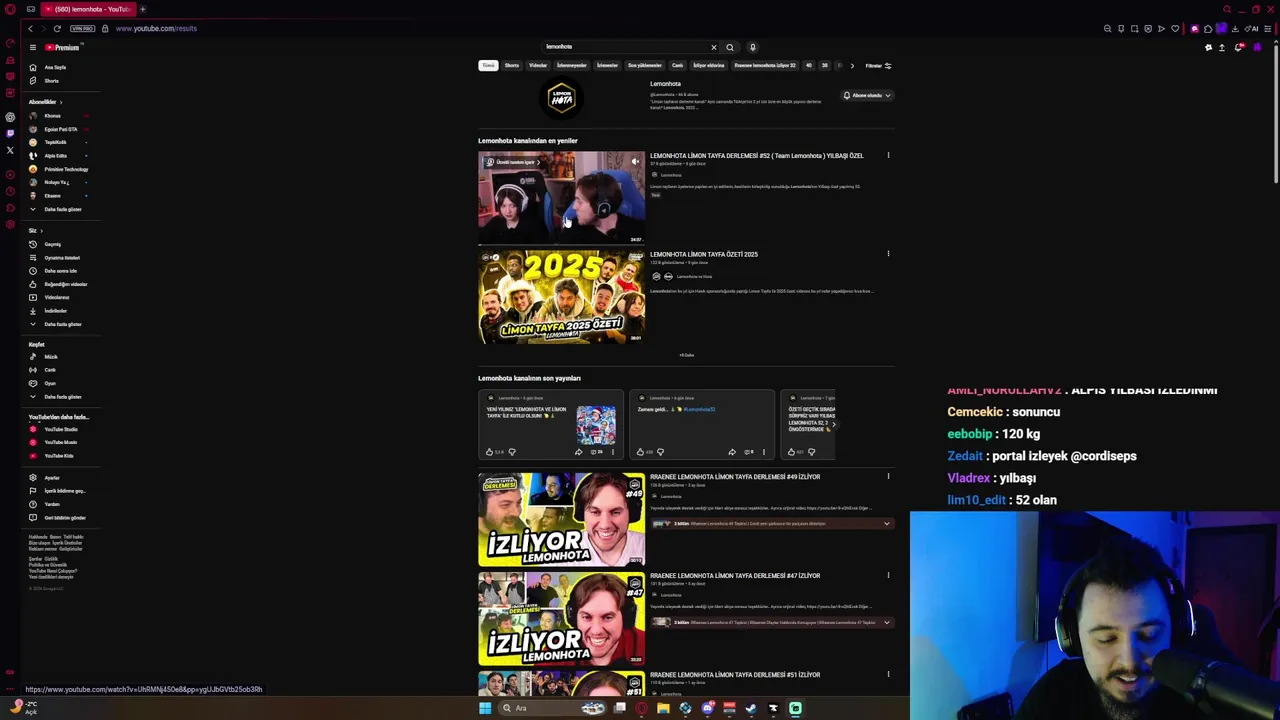Image resolution: width=1280 pixels, height=720 pixels.
Task: Show next community posts arrow
Action: tap(833, 424)
